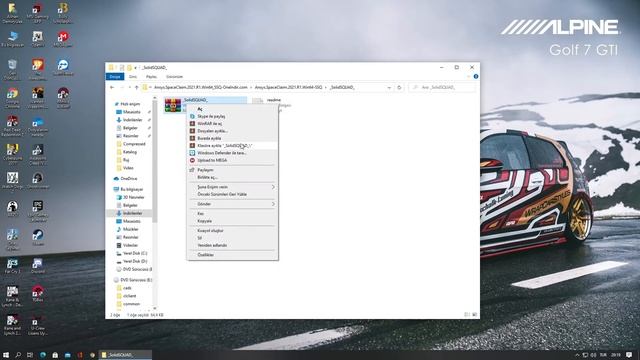Screen dimensions: 640x360
Task: Open the 'Dosya' ribbon tab
Action: tap(115, 77)
